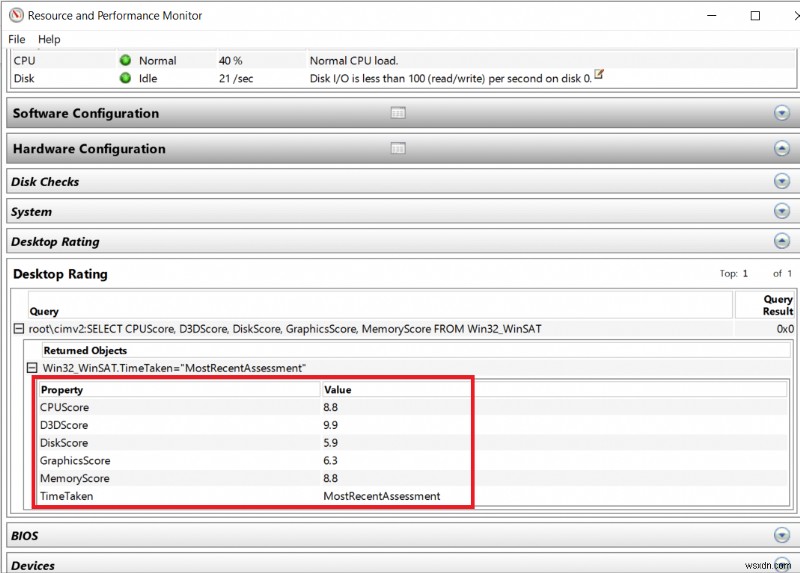Click the BIOS header label
Image resolution: width=800 pixels, height=573 pixels.
pyautogui.click(x=24, y=536)
